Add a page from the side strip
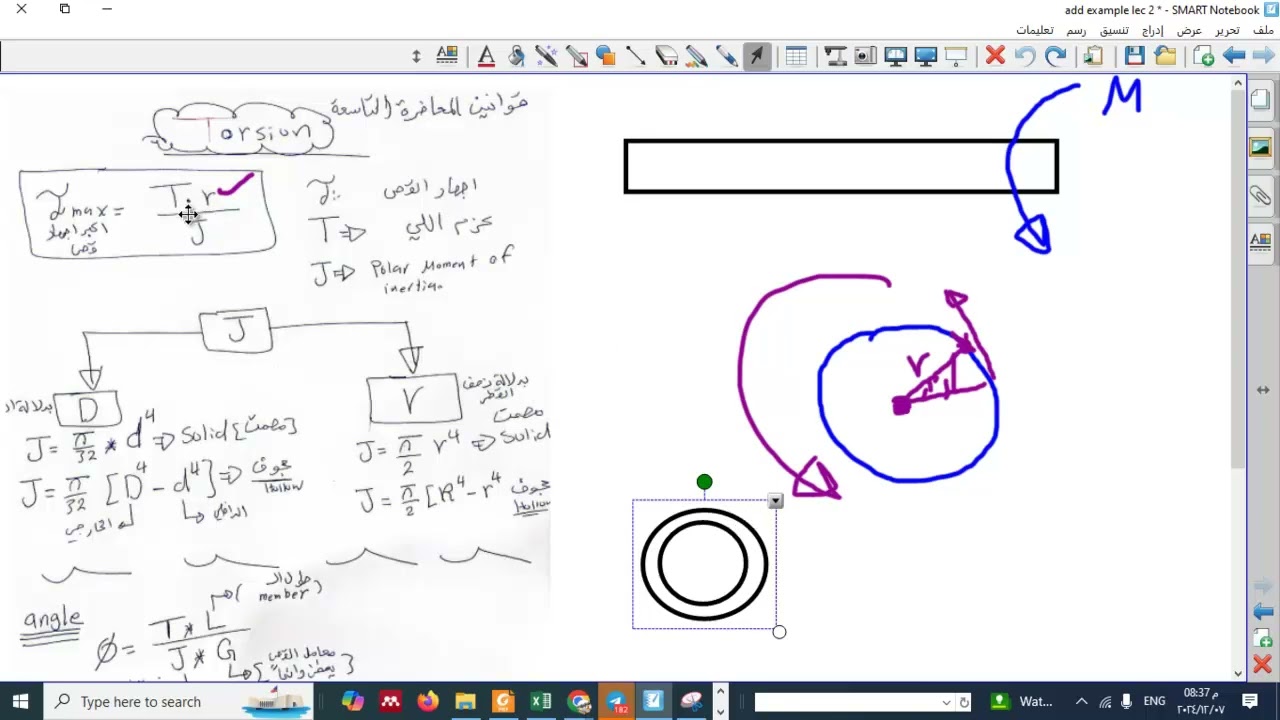 pos(1262,638)
